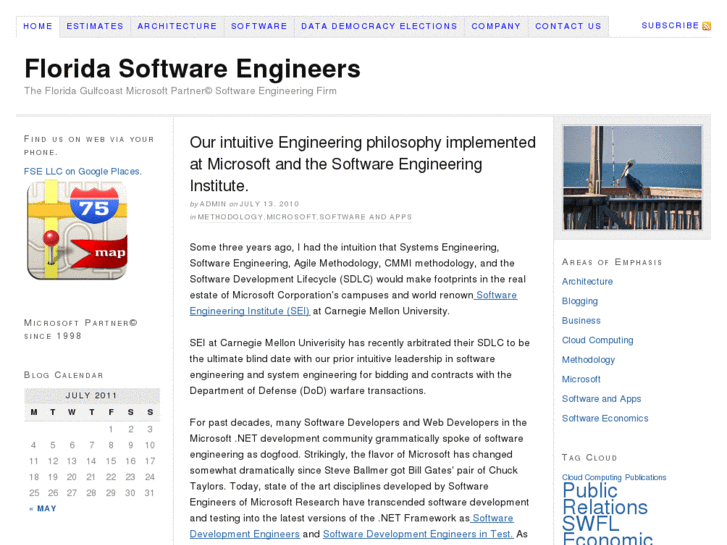This screenshot has width=727, height=545.
Task: Open the METHODOLOGY post category
Action: point(230,217)
